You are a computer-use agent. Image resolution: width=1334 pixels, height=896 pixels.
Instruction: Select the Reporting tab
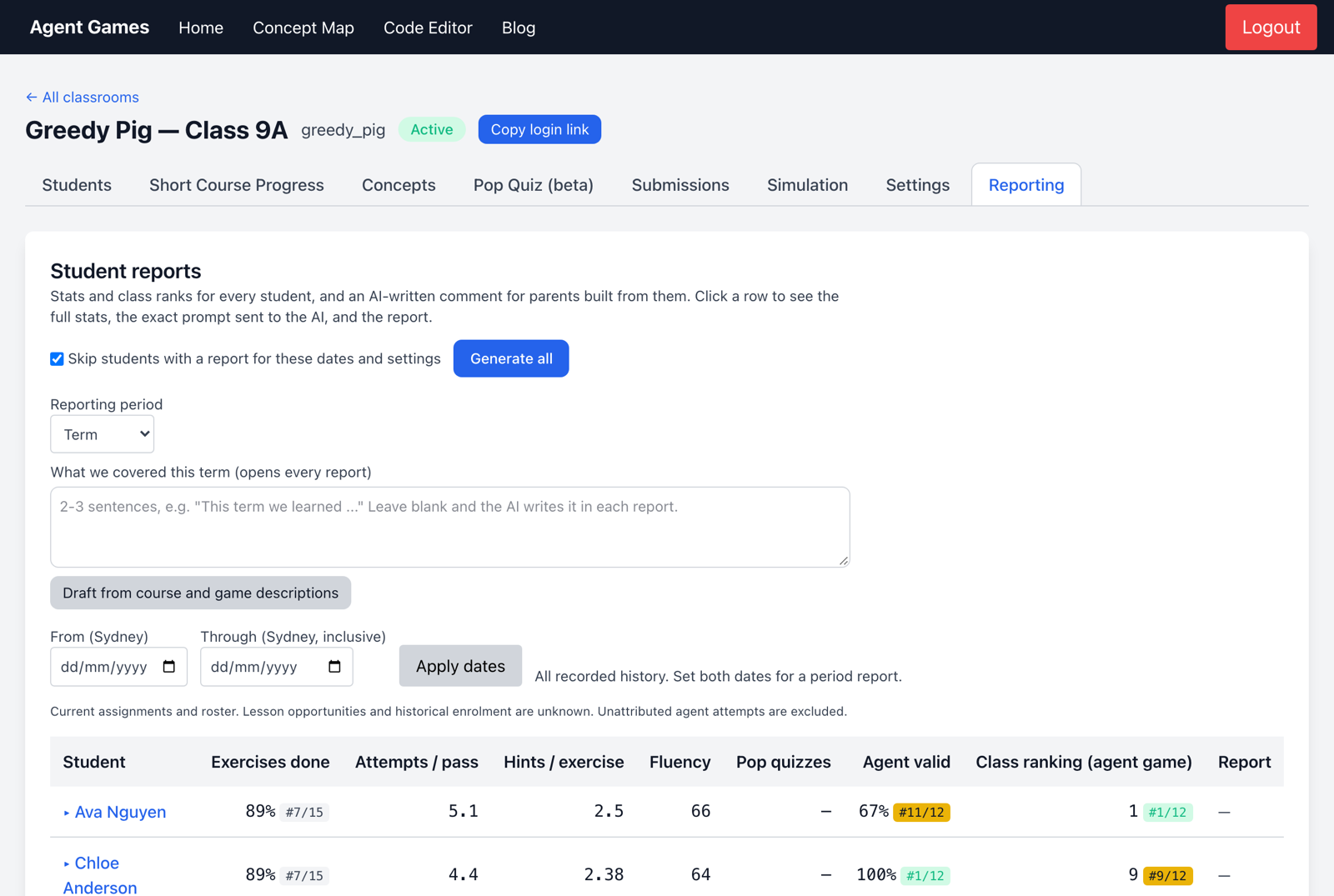tap(1026, 185)
